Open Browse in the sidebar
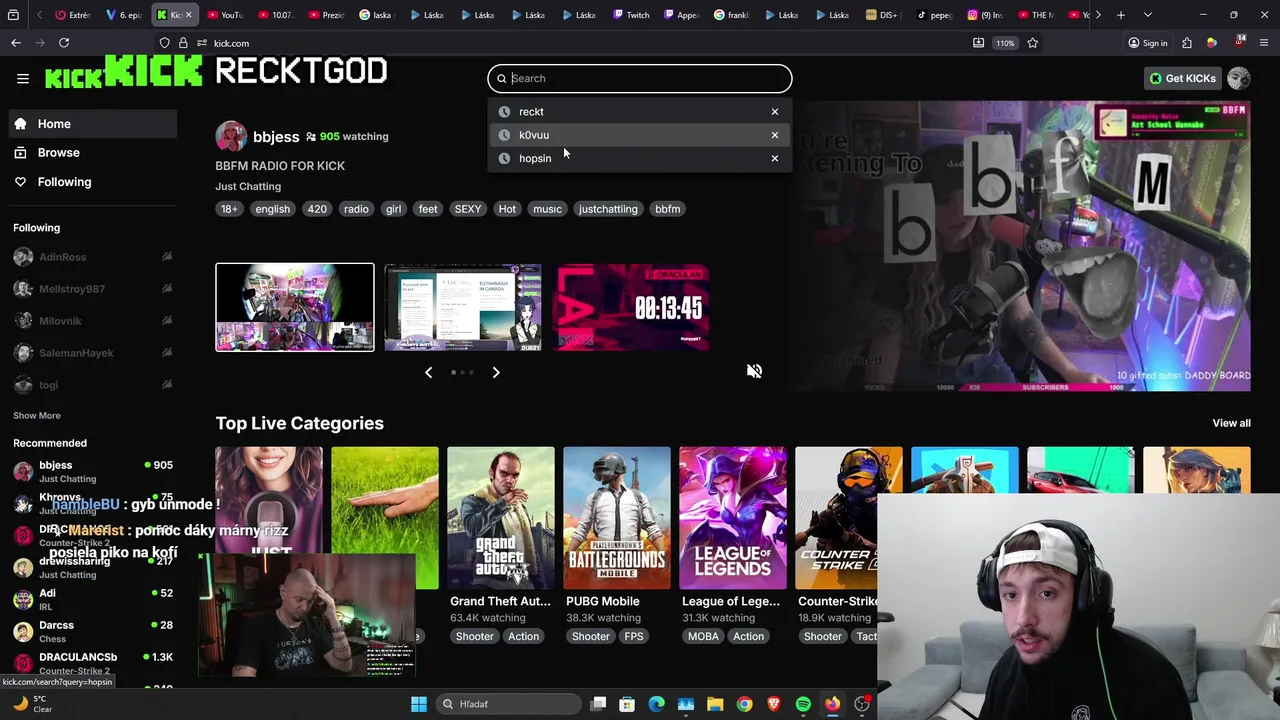The width and height of the screenshot is (1280, 720). tap(93, 153)
